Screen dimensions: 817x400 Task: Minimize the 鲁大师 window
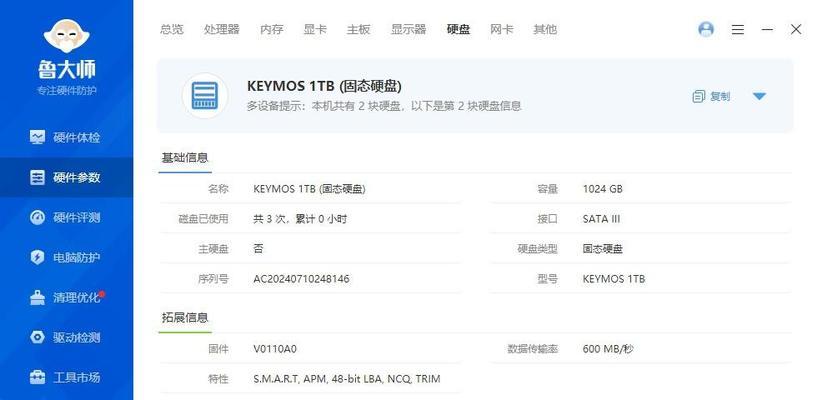767,30
